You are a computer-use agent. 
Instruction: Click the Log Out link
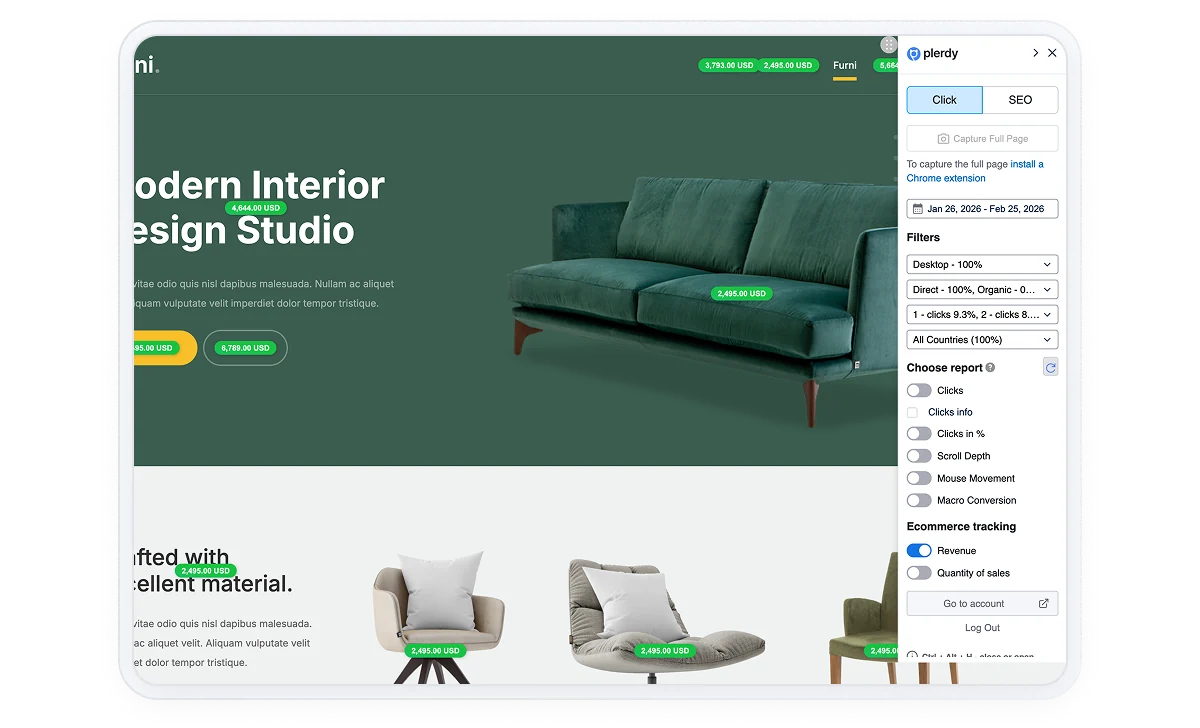pyautogui.click(x=982, y=628)
